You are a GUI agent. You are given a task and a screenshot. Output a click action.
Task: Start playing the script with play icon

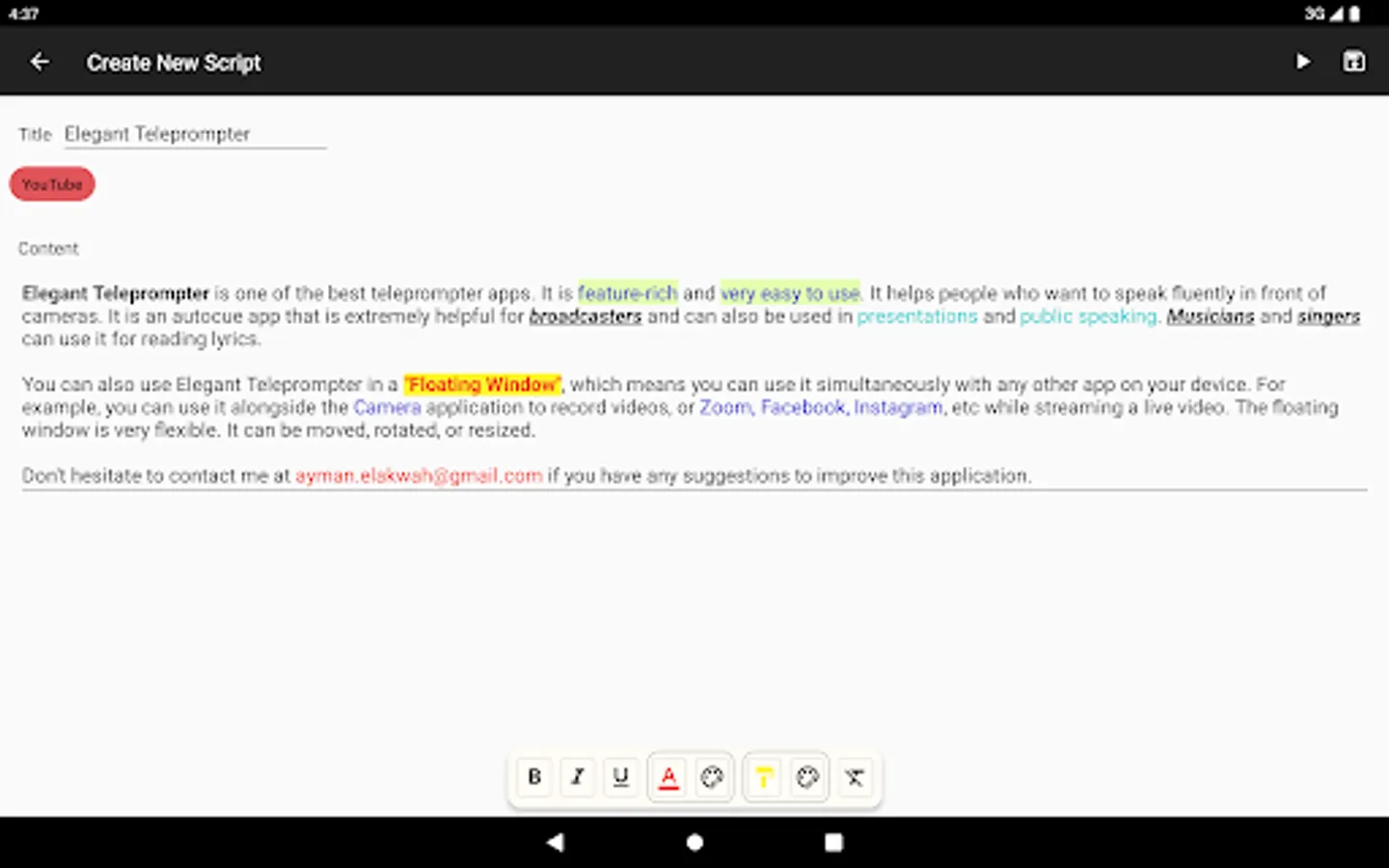pos(1302,62)
